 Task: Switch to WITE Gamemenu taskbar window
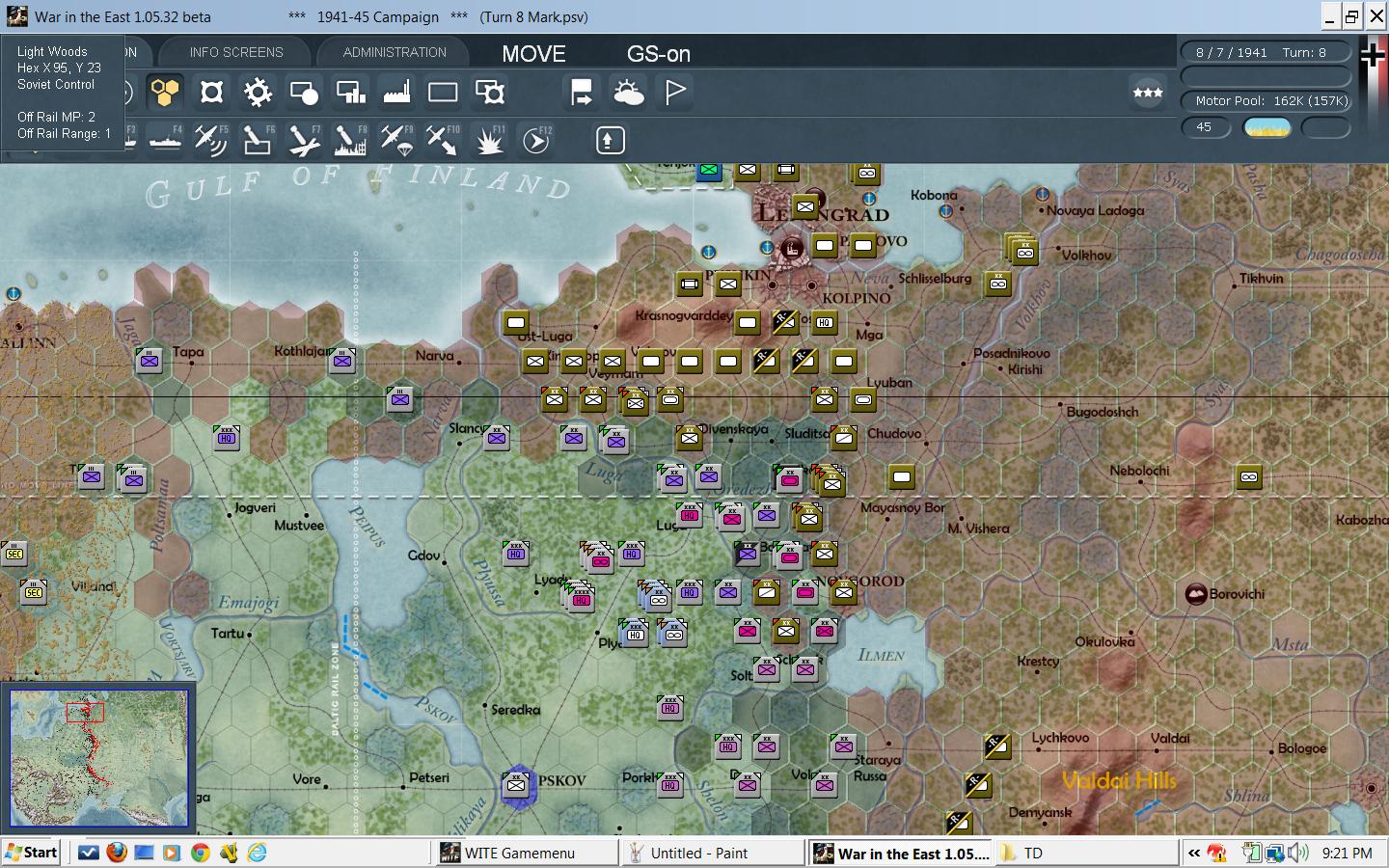(526, 853)
